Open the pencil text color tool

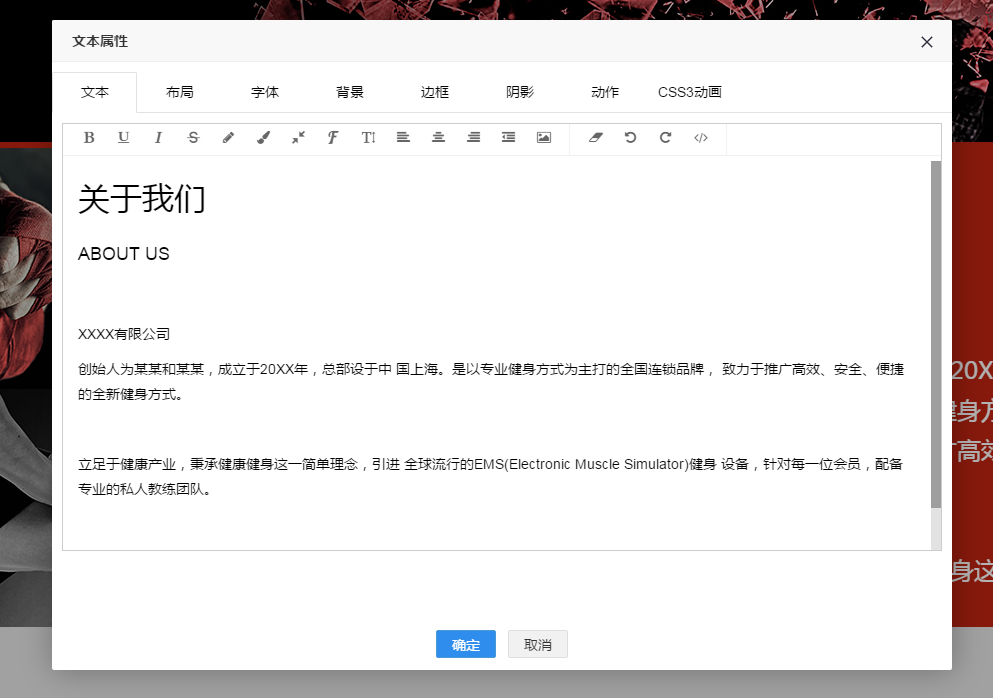tap(228, 138)
